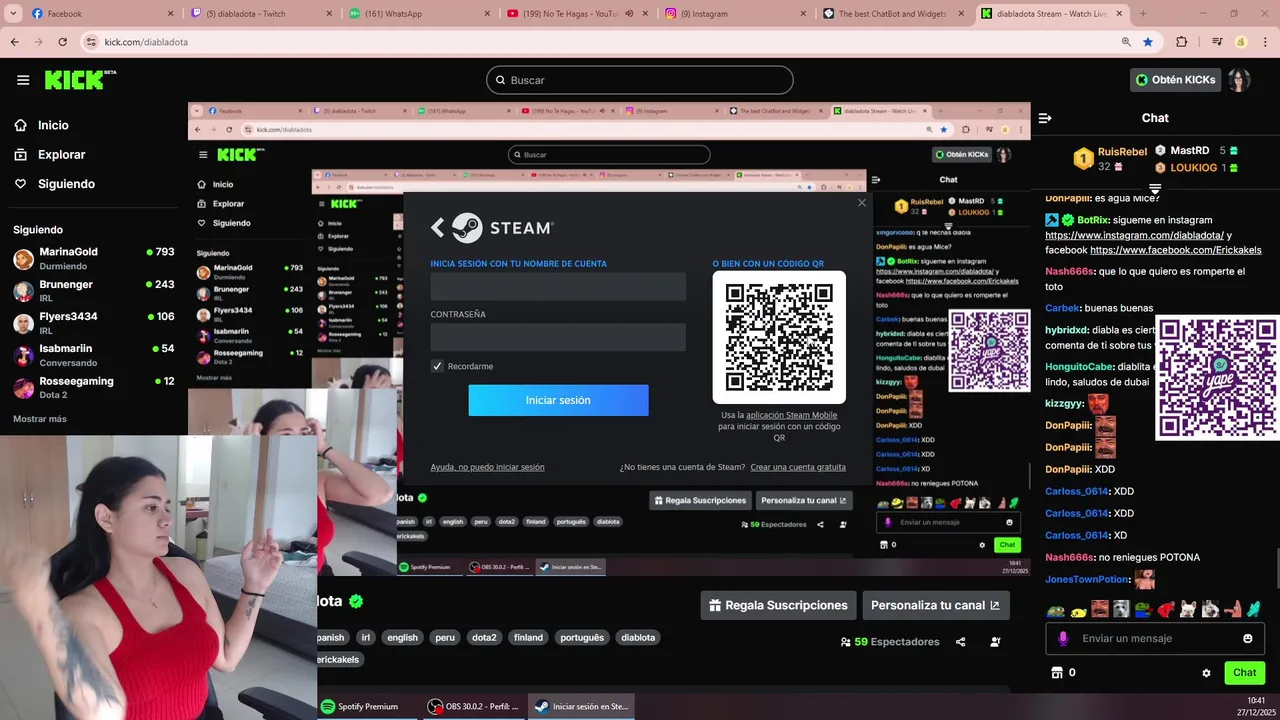Viewport: 1280px width, 720px height.
Task: Open your profile avatar in Kick header
Action: tap(1239, 80)
